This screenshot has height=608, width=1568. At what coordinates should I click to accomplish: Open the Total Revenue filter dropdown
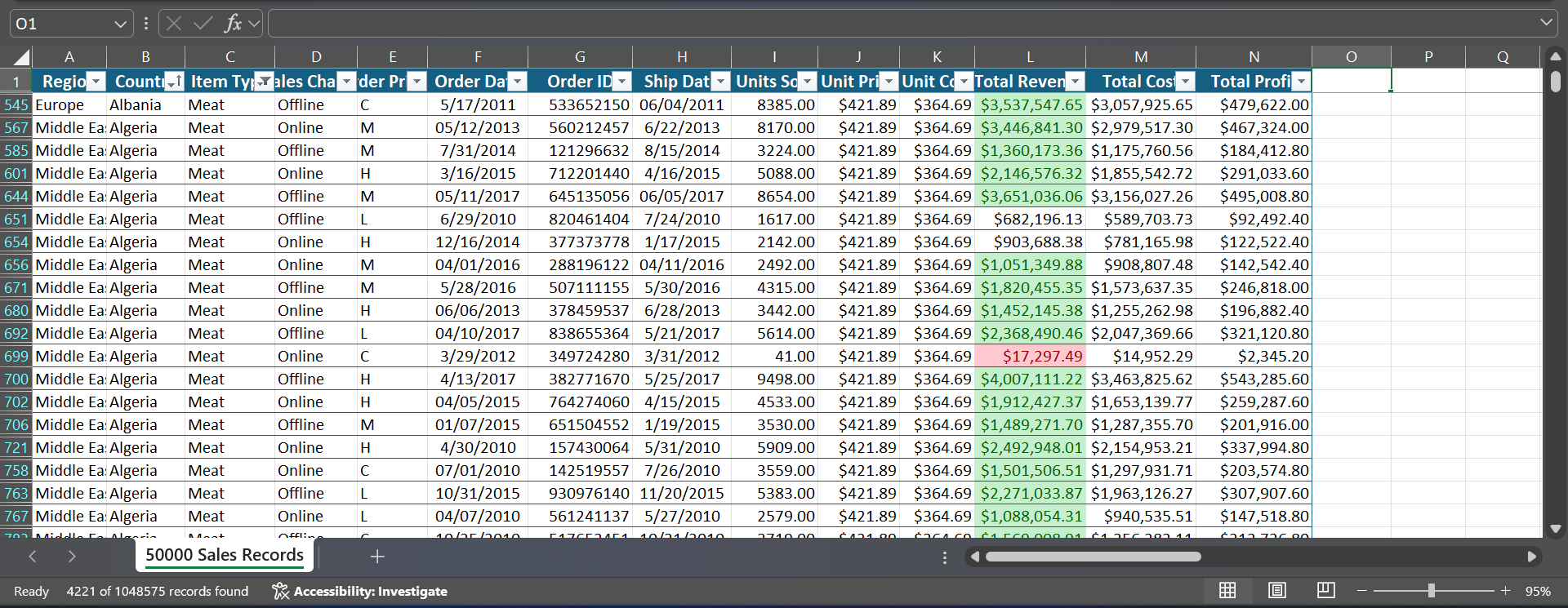[1076, 82]
